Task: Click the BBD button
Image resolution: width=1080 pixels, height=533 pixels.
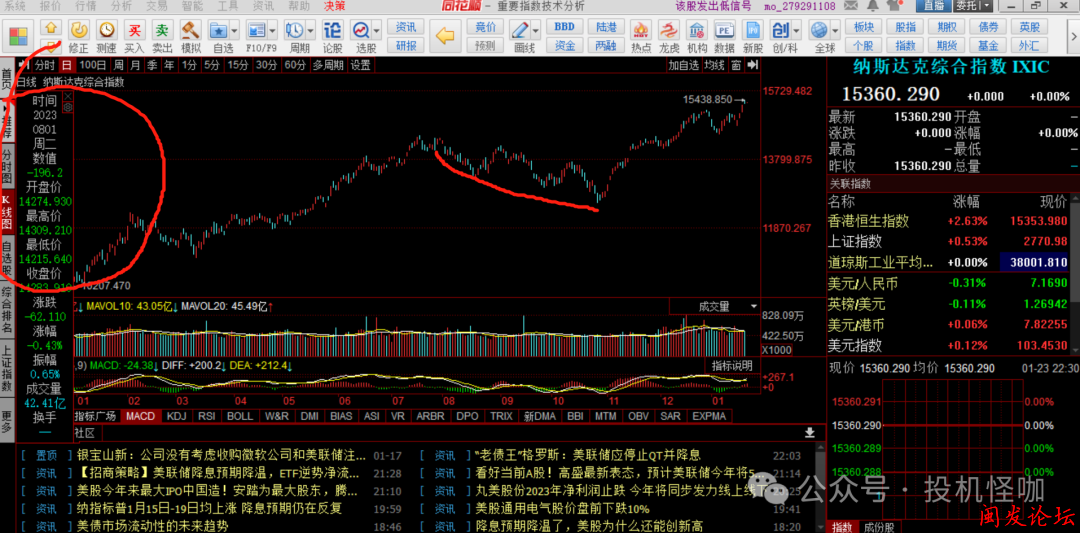Action: (x=565, y=28)
